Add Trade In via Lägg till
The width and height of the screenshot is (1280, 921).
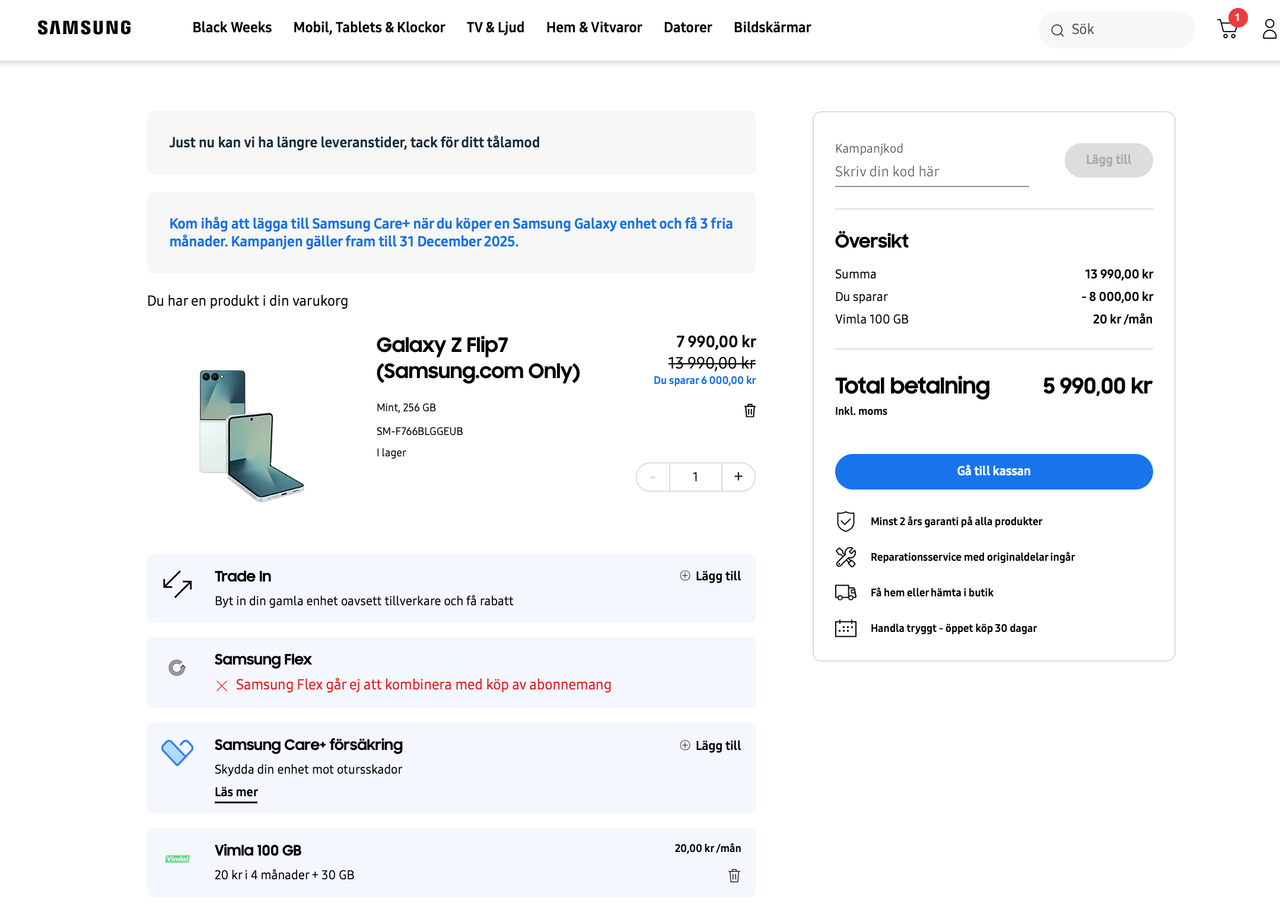coord(710,576)
